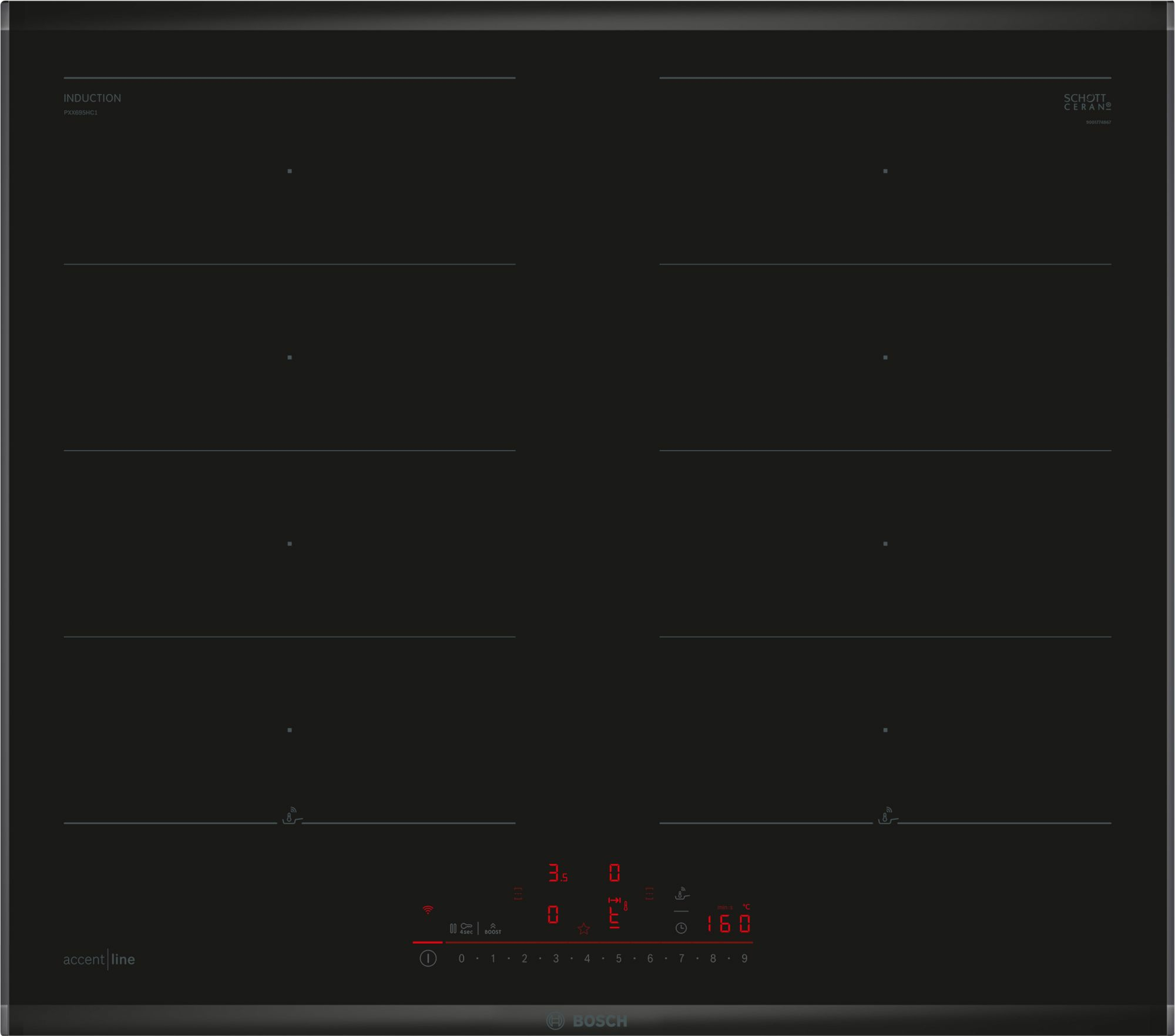The height and width of the screenshot is (1036, 1175).
Task: Set power level 1 on slider
Action: pyautogui.click(x=493, y=958)
